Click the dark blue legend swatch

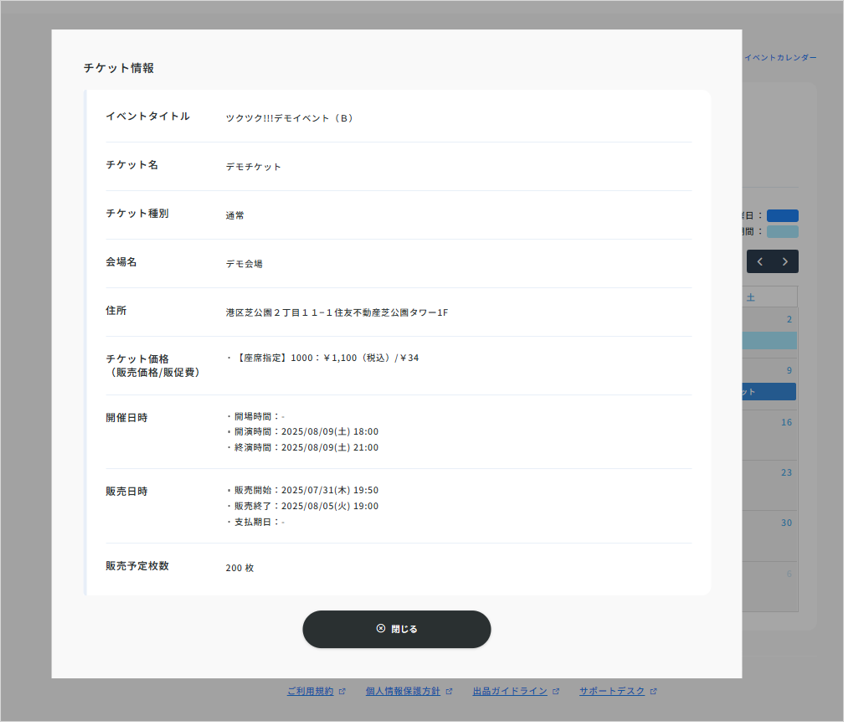[x=782, y=215]
